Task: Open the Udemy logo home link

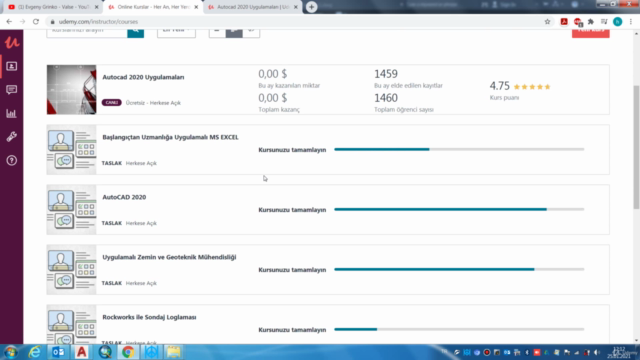Action: (x=11, y=42)
